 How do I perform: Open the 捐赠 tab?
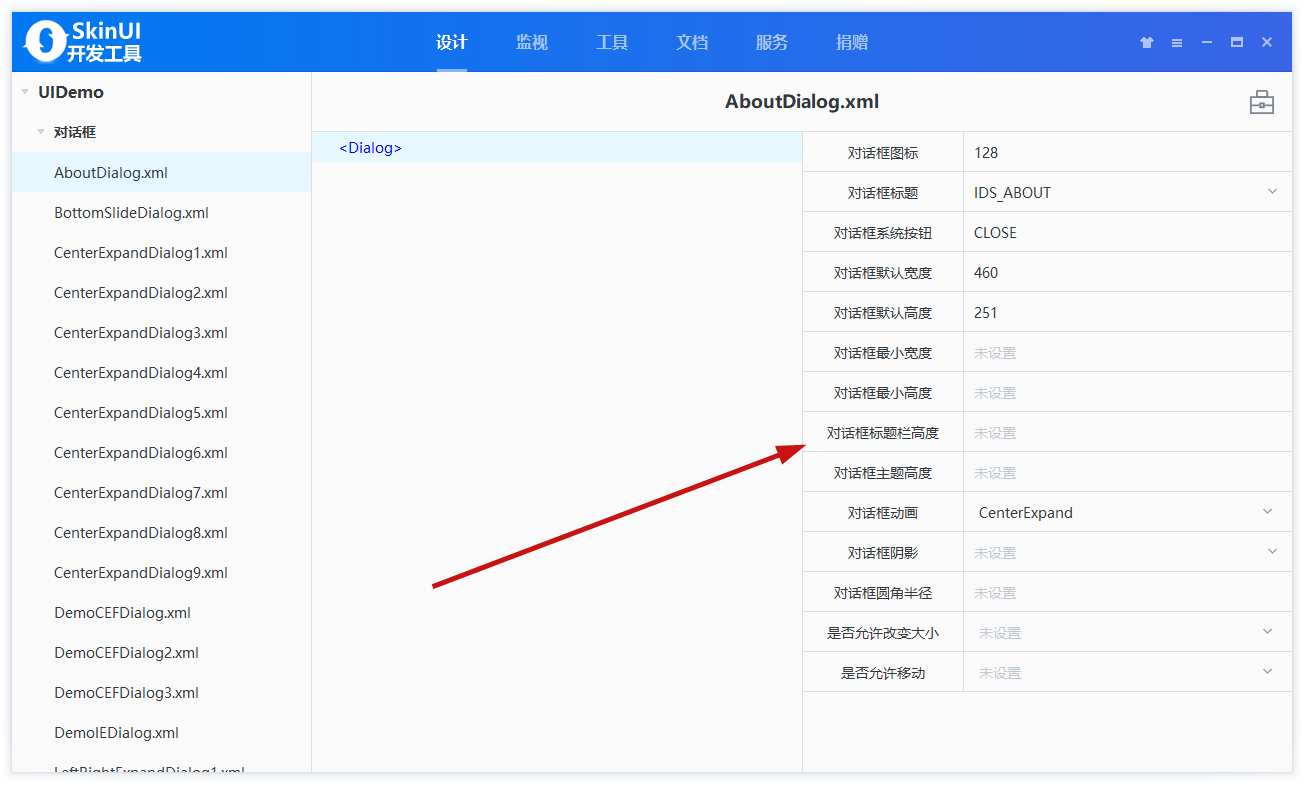point(852,42)
